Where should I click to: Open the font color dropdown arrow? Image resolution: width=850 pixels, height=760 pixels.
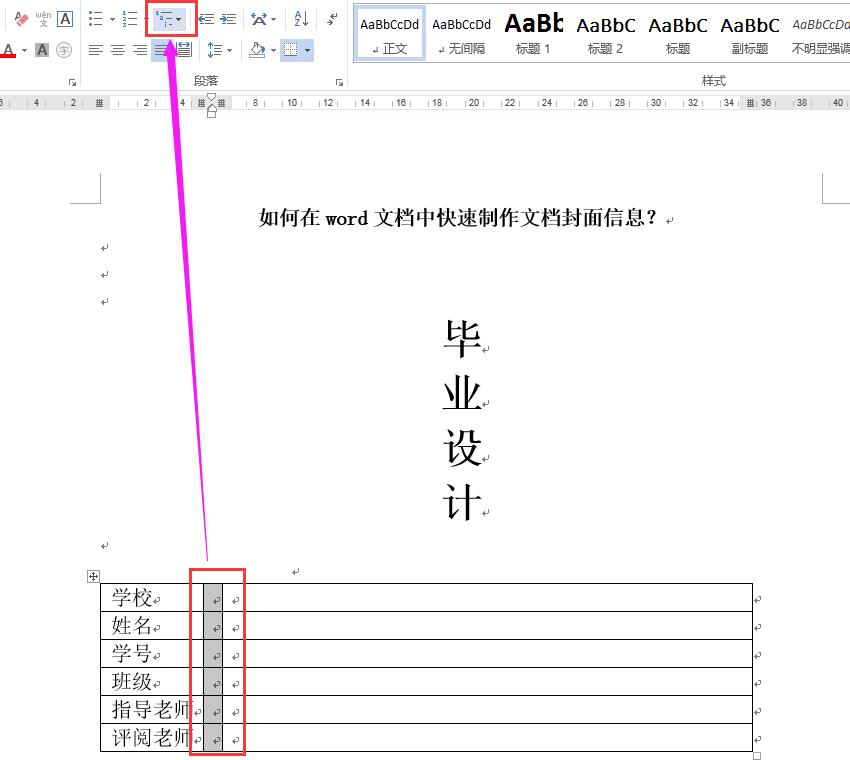click(x=23, y=49)
